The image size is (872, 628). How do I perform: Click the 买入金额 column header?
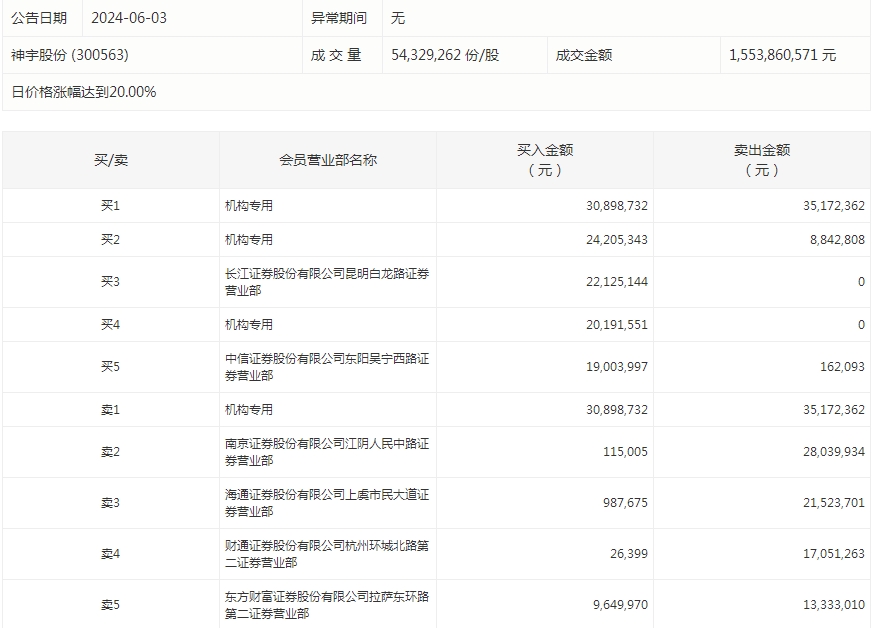tap(545, 160)
